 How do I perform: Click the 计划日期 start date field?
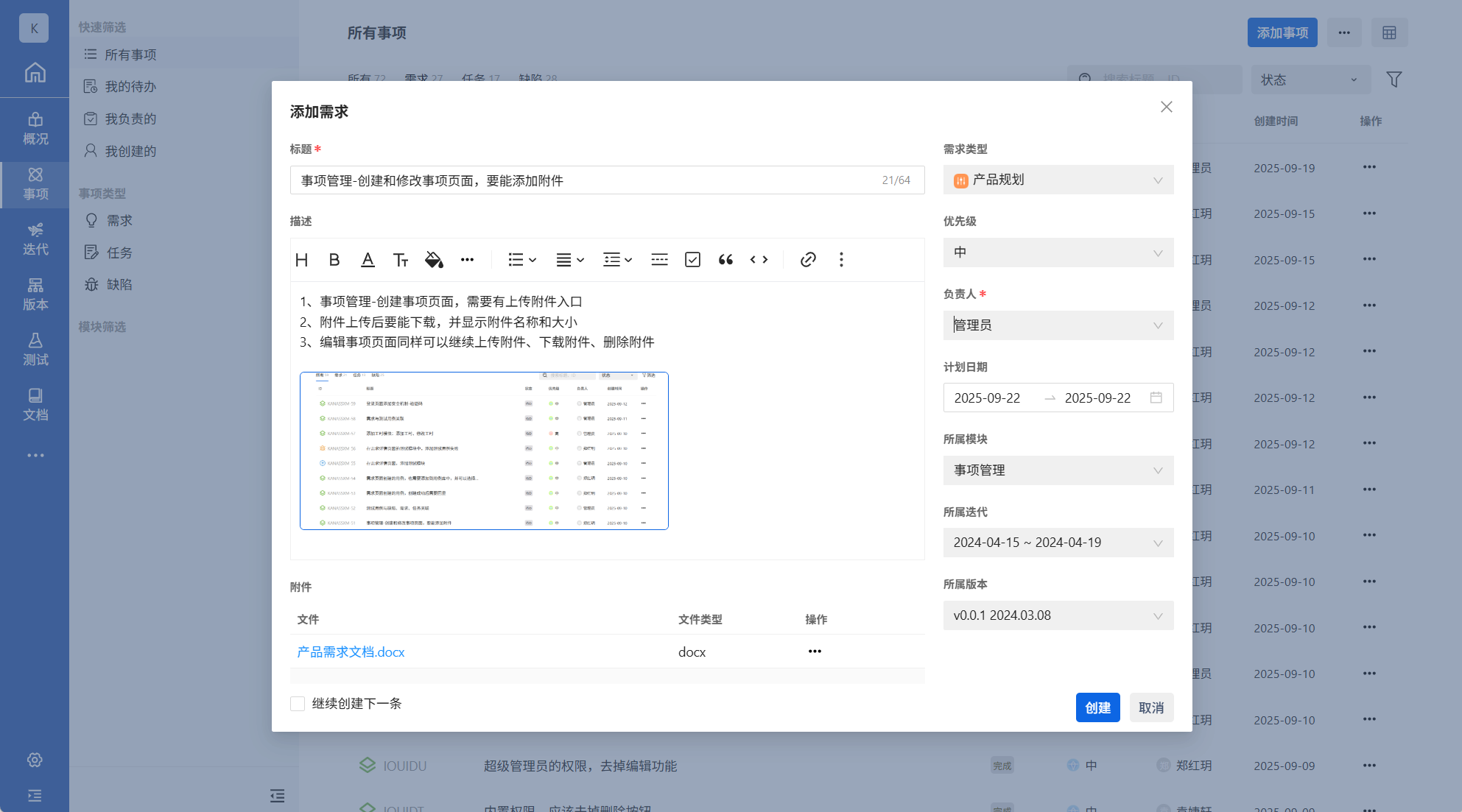[x=988, y=398]
